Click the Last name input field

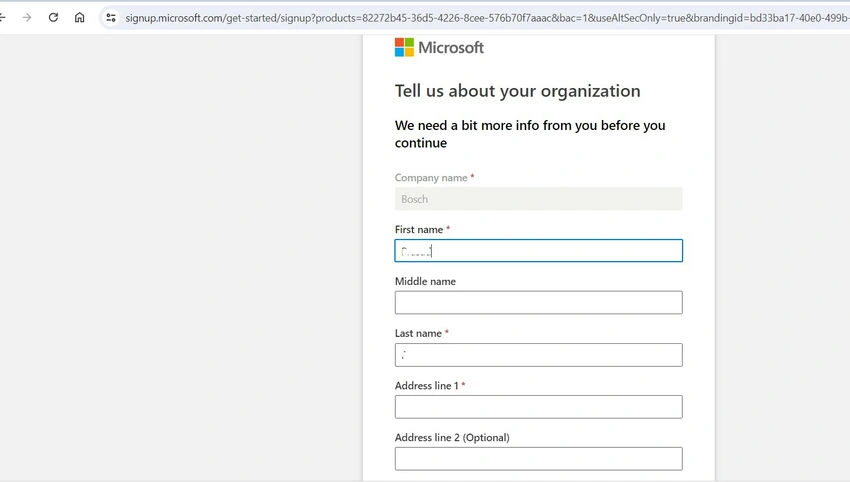[538, 355]
